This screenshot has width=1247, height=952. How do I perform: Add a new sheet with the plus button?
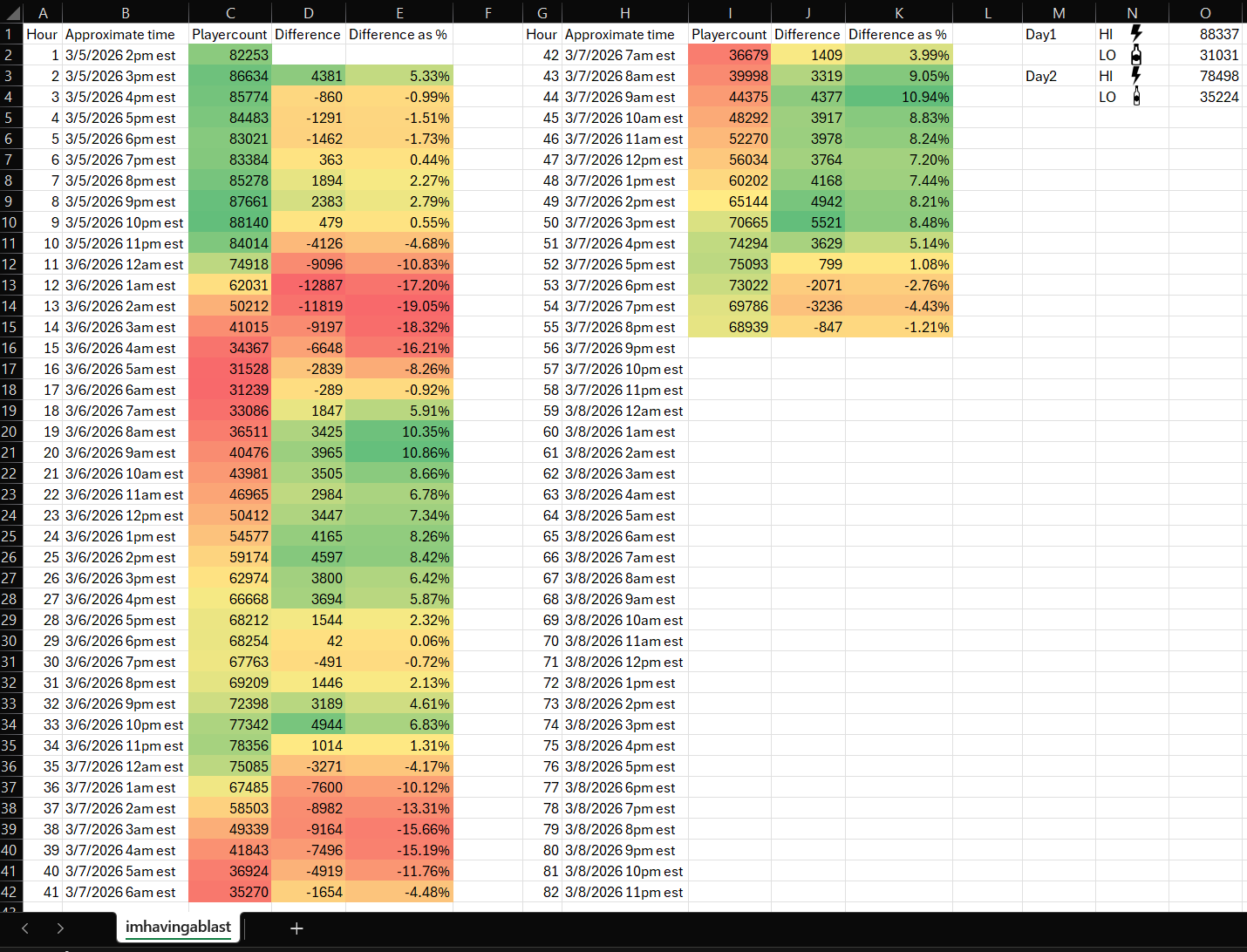pyautogui.click(x=296, y=928)
